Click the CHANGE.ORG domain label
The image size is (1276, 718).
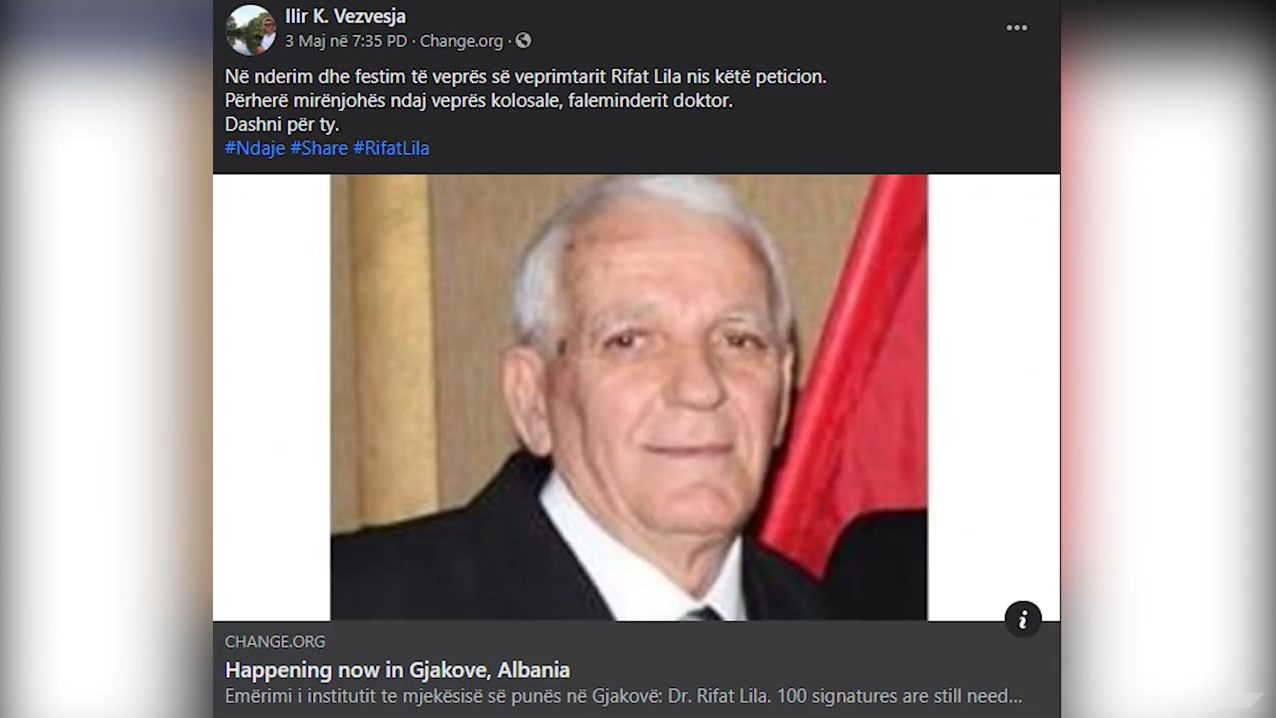coord(275,642)
